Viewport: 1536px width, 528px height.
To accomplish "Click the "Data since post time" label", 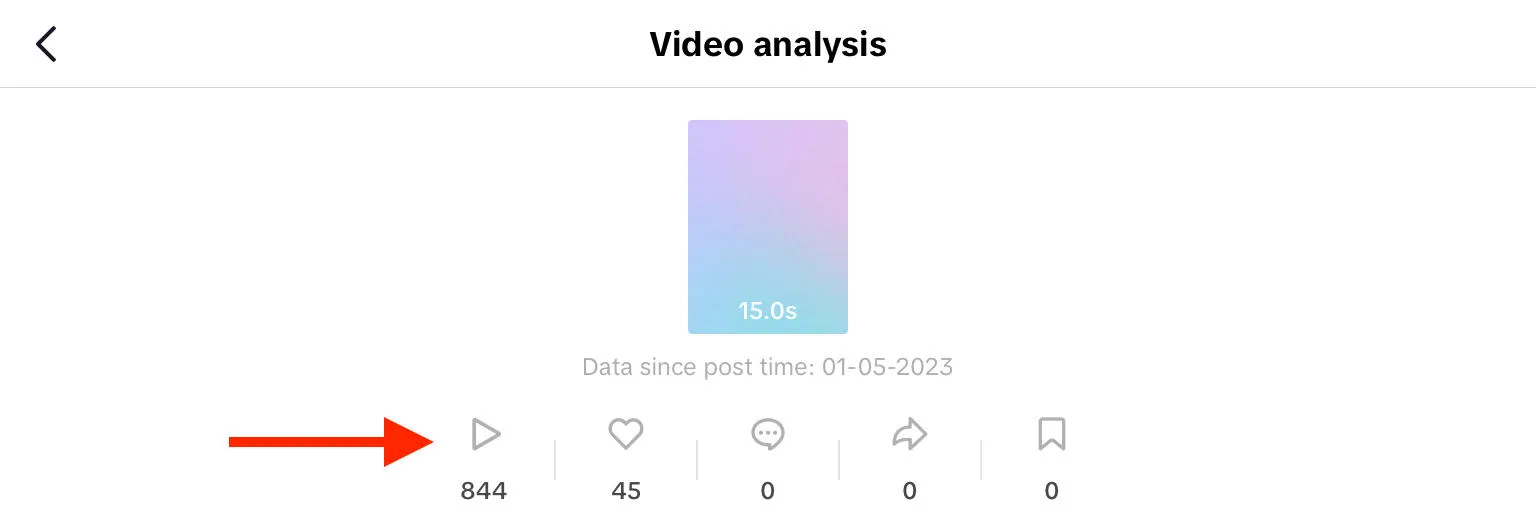I will (x=698, y=367).
